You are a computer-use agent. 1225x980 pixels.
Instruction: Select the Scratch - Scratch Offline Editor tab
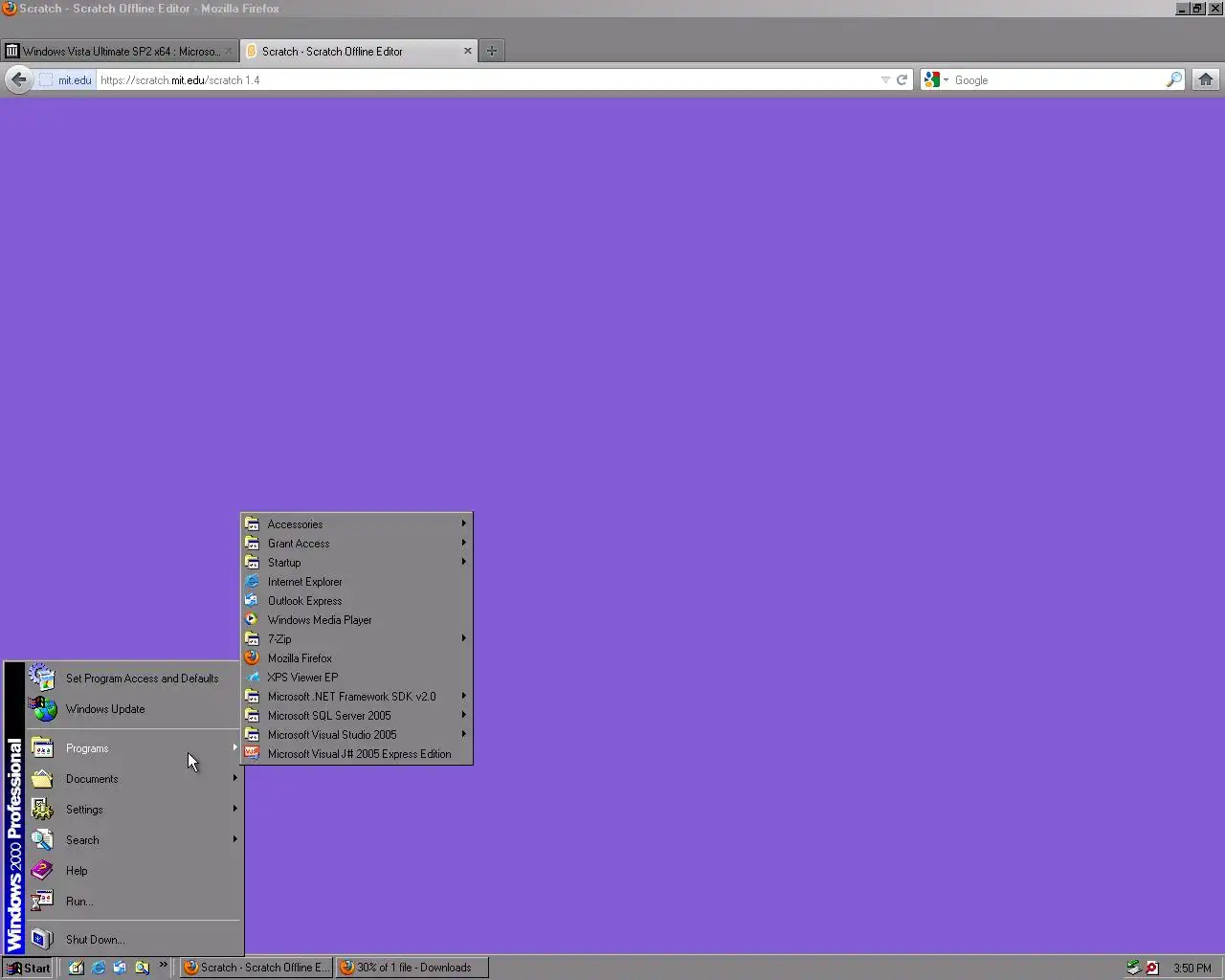[359, 51]
